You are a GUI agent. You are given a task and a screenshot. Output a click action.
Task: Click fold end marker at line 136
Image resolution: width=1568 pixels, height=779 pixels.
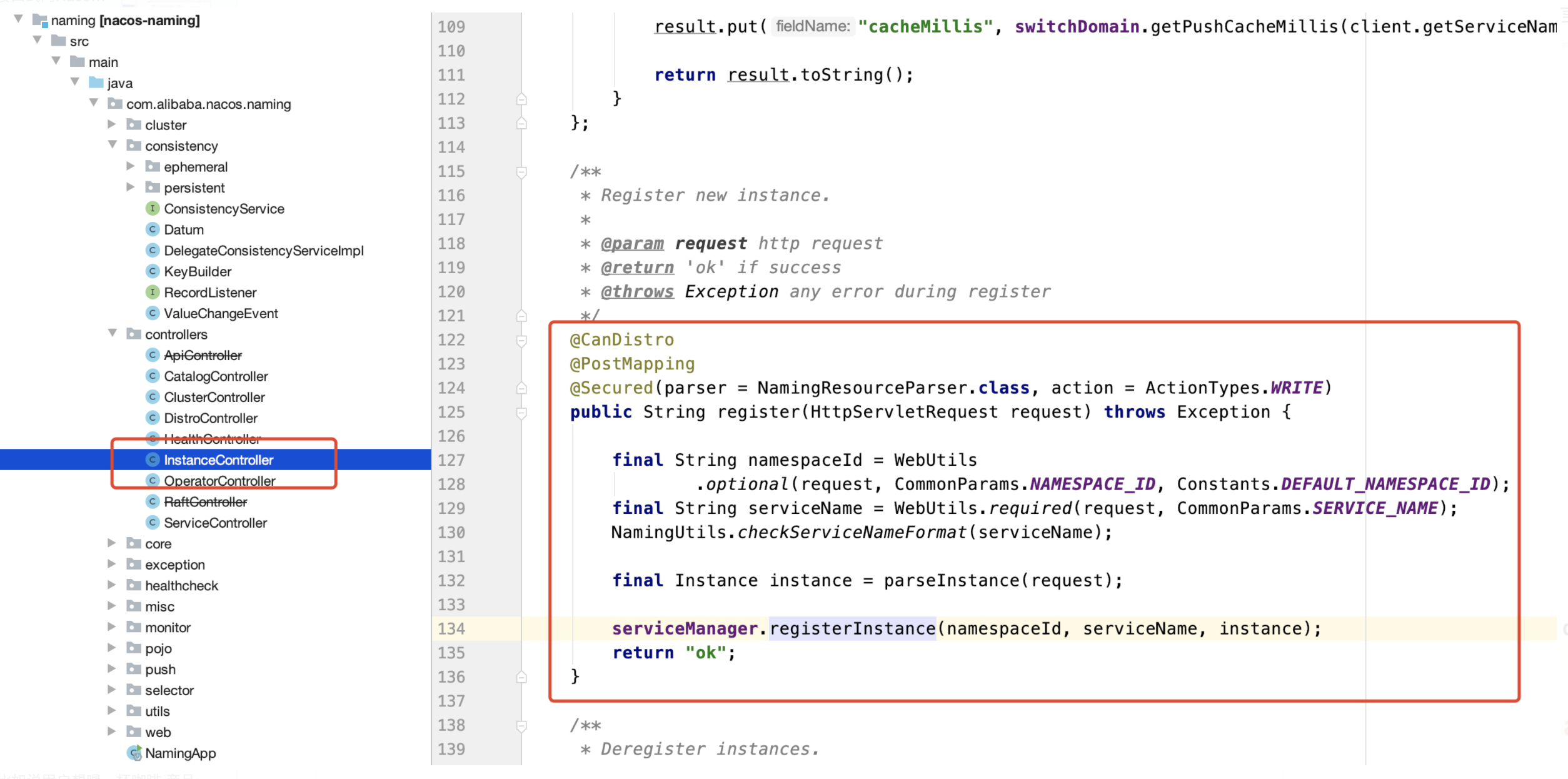pos(521,677)
